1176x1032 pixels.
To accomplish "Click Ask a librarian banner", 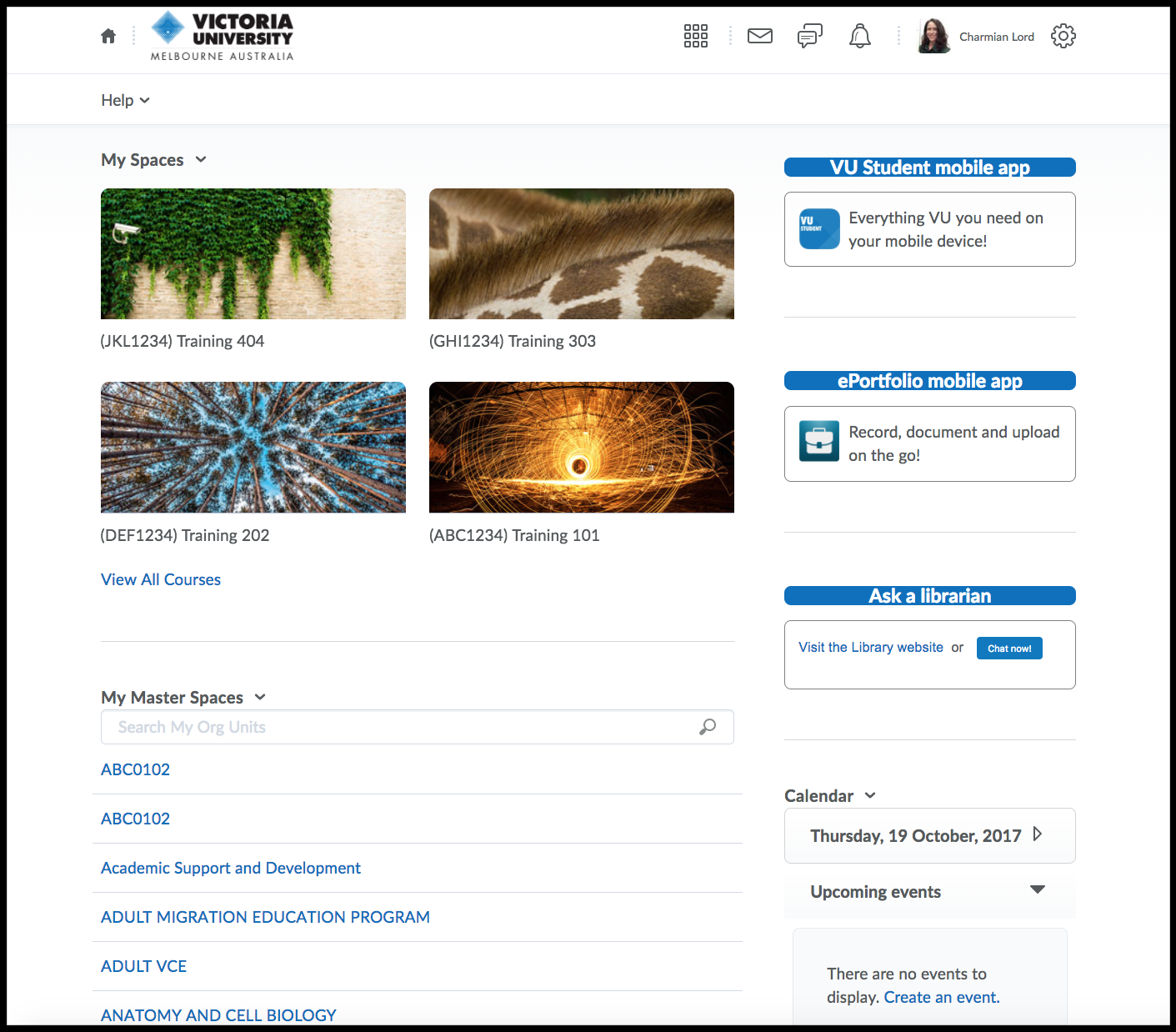I will (x=930, y=595).
